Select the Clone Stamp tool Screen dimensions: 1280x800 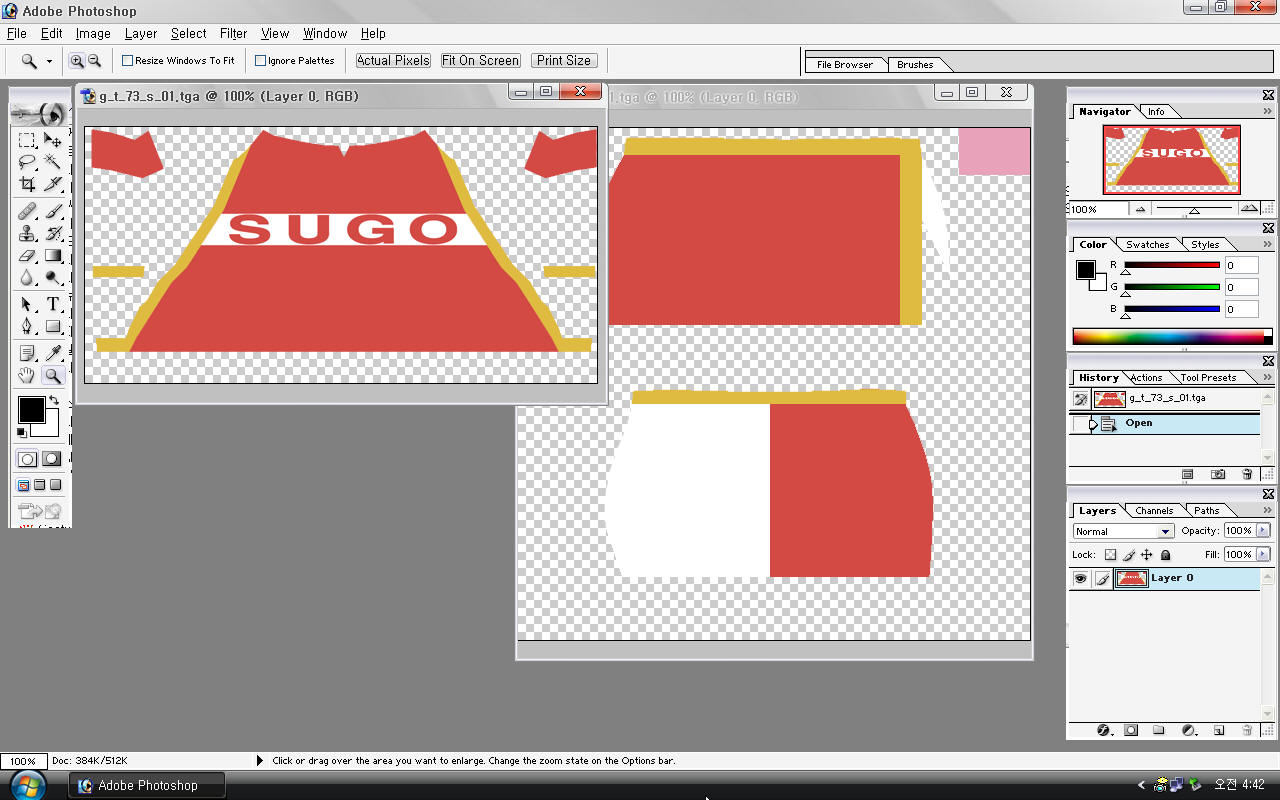click(28, 233)
